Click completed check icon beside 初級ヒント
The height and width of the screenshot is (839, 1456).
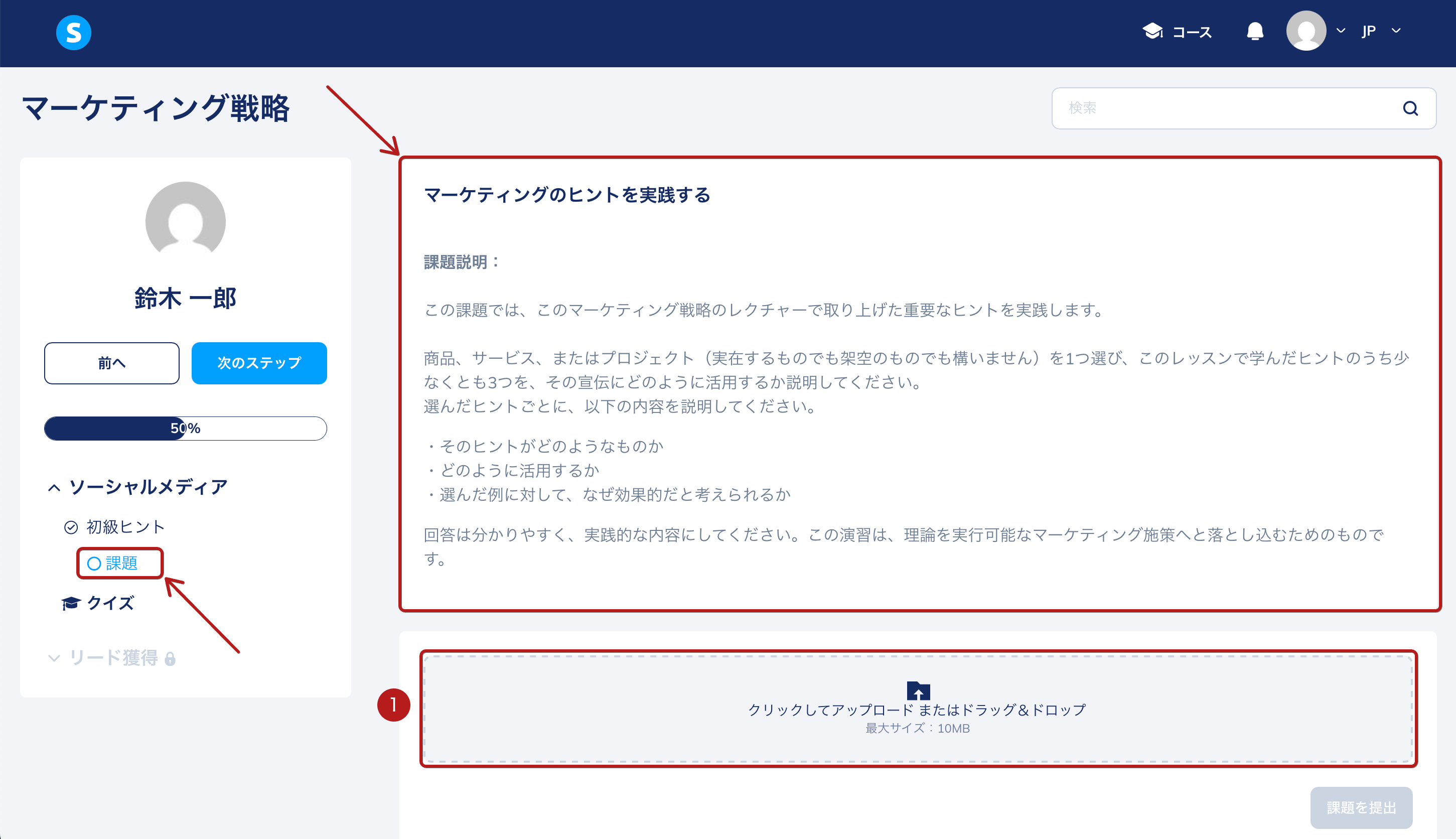point(71,527)
